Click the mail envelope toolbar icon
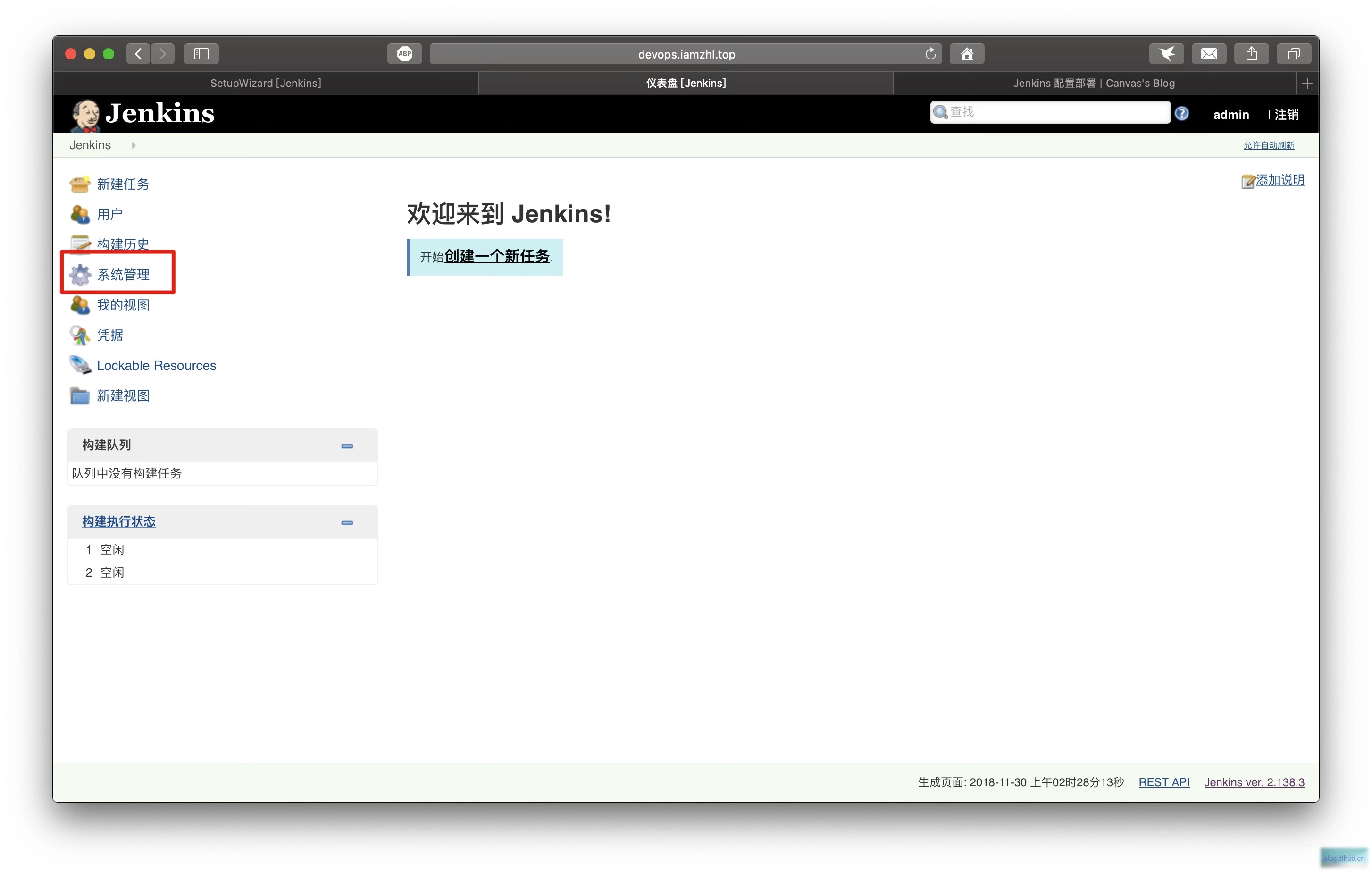This screenshot has width=1372, height=872. click(x=1208, y=54)
